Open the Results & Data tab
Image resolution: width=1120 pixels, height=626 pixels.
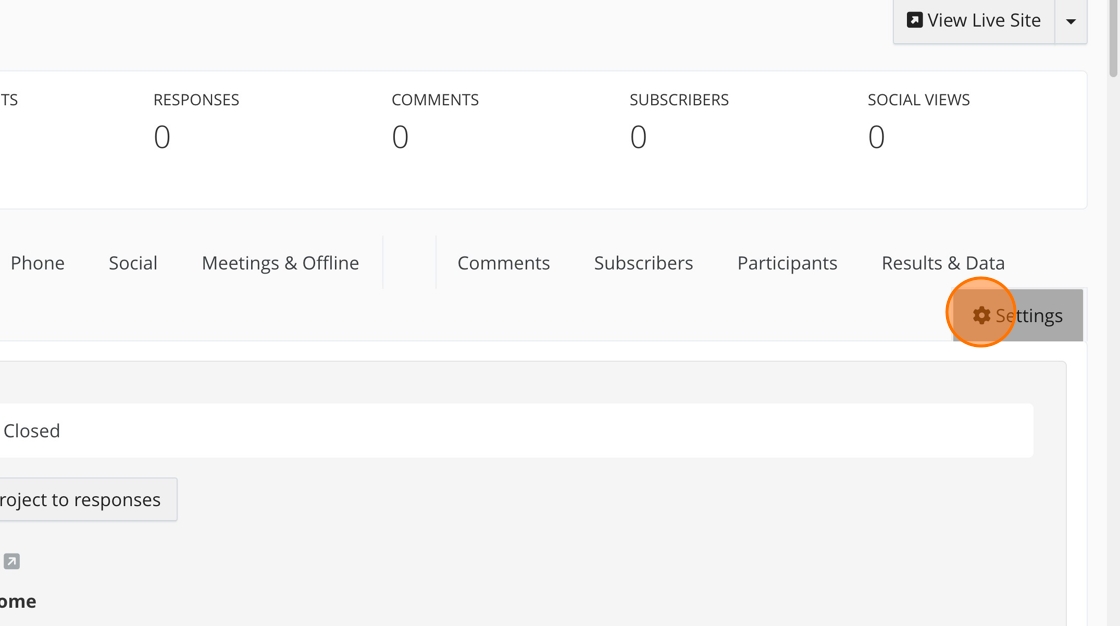click(x=942, y=263)
